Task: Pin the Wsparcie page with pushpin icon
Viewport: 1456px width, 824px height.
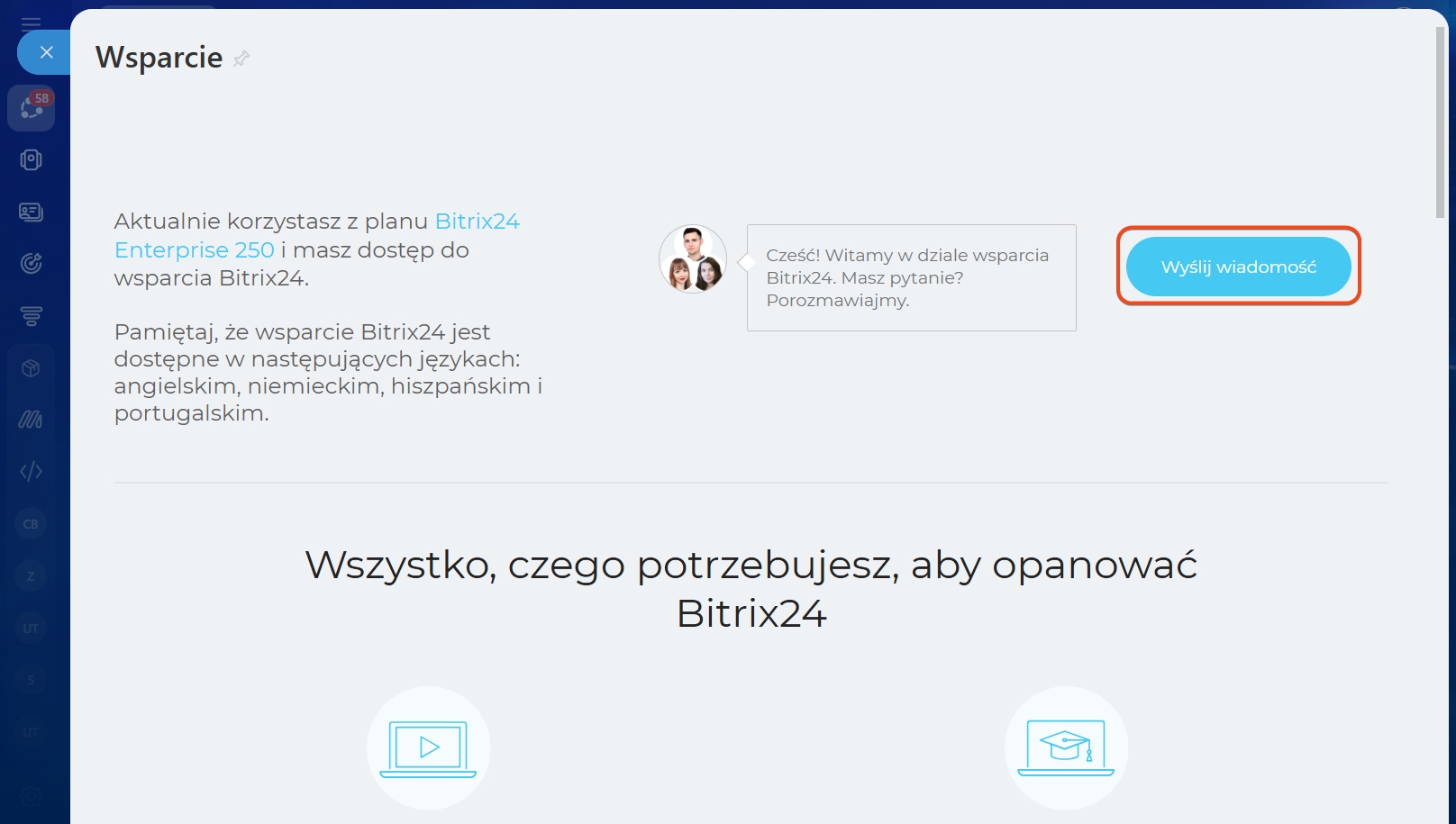Action: click(x=241, y=59)
